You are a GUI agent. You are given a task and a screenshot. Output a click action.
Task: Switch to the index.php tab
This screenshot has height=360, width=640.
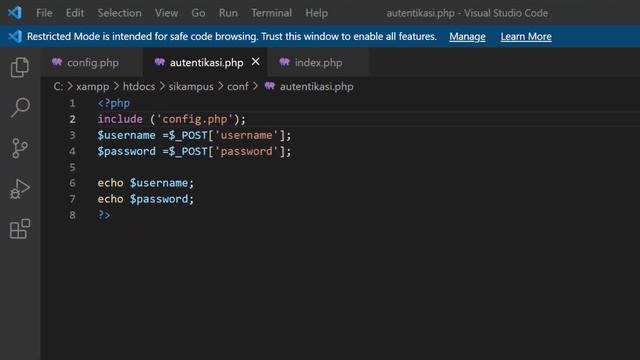coord(318,62)
